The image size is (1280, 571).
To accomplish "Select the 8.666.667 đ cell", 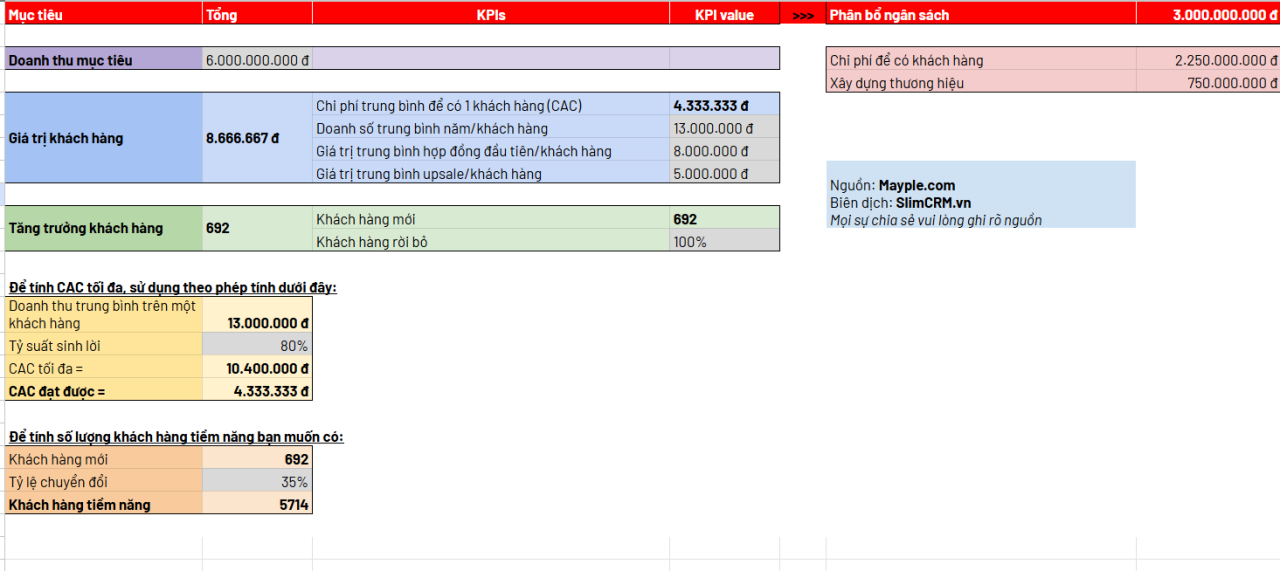I will pos(257,138).
